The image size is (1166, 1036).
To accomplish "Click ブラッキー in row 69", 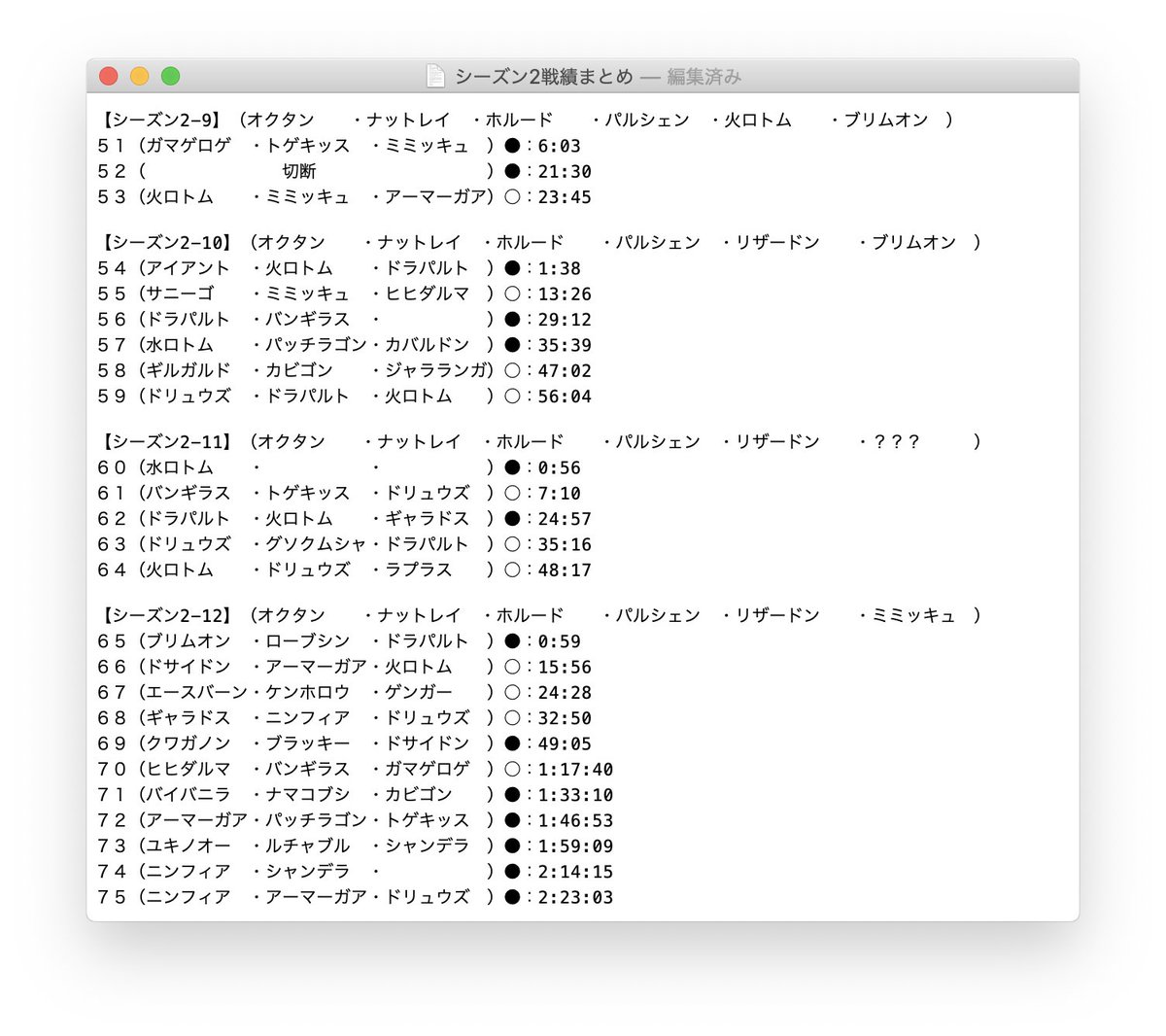I will tap(308, 743).
